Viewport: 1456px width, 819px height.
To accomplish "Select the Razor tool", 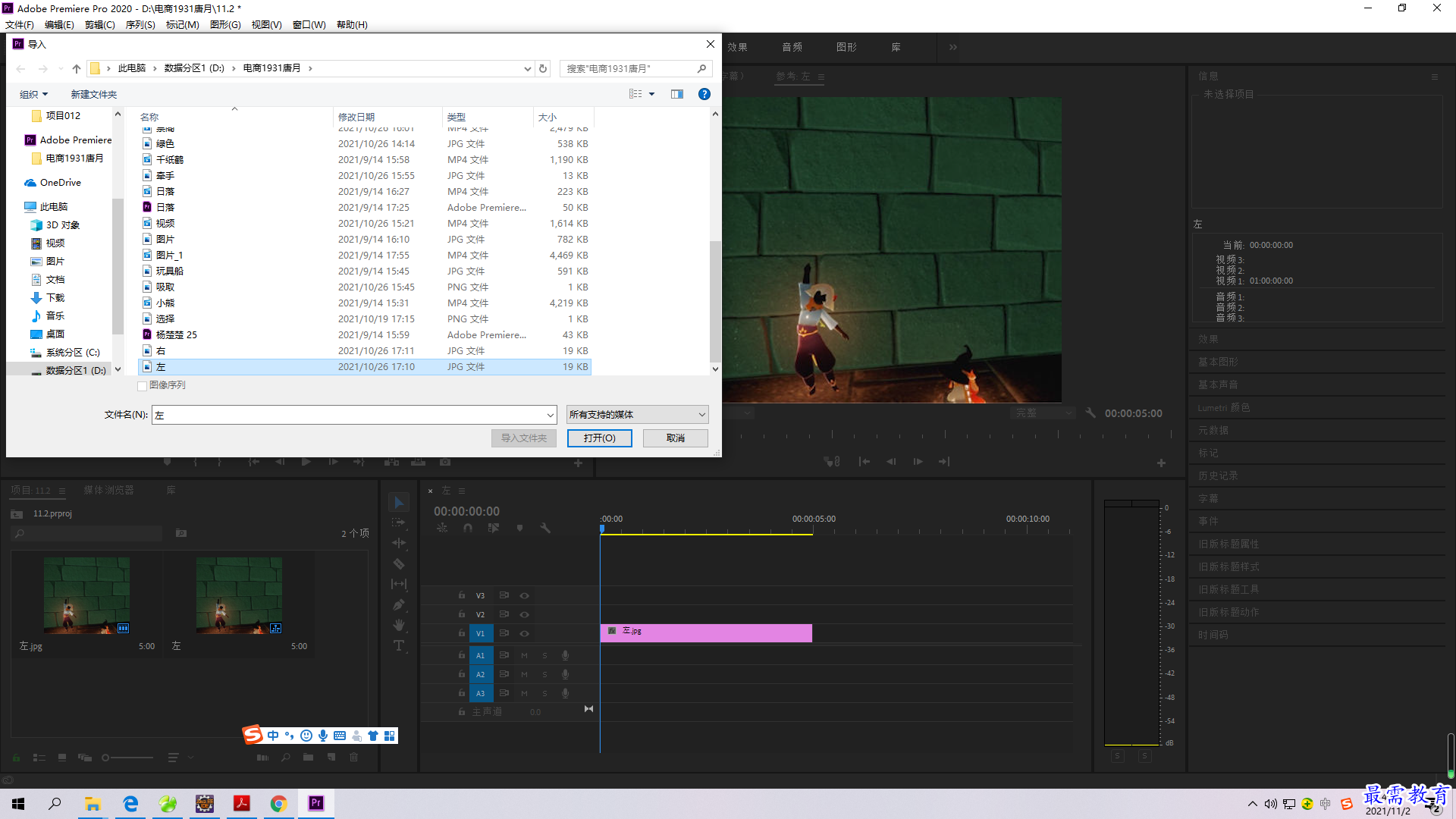I will (x=399, y=563).
